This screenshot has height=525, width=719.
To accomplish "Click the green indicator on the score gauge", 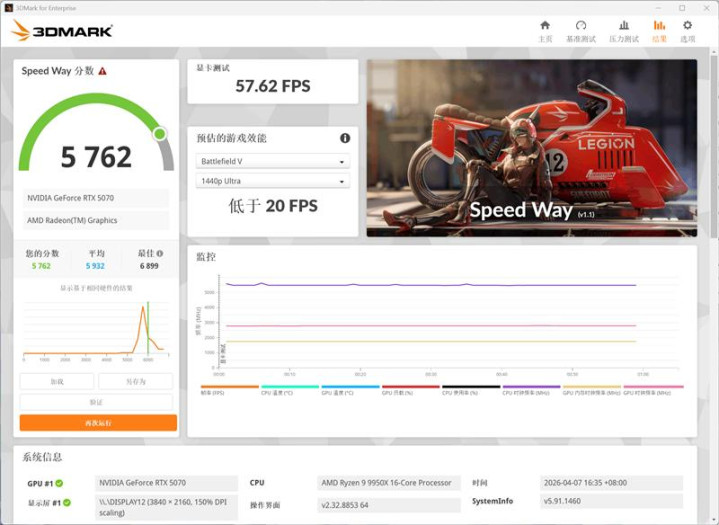I will 160,134.
